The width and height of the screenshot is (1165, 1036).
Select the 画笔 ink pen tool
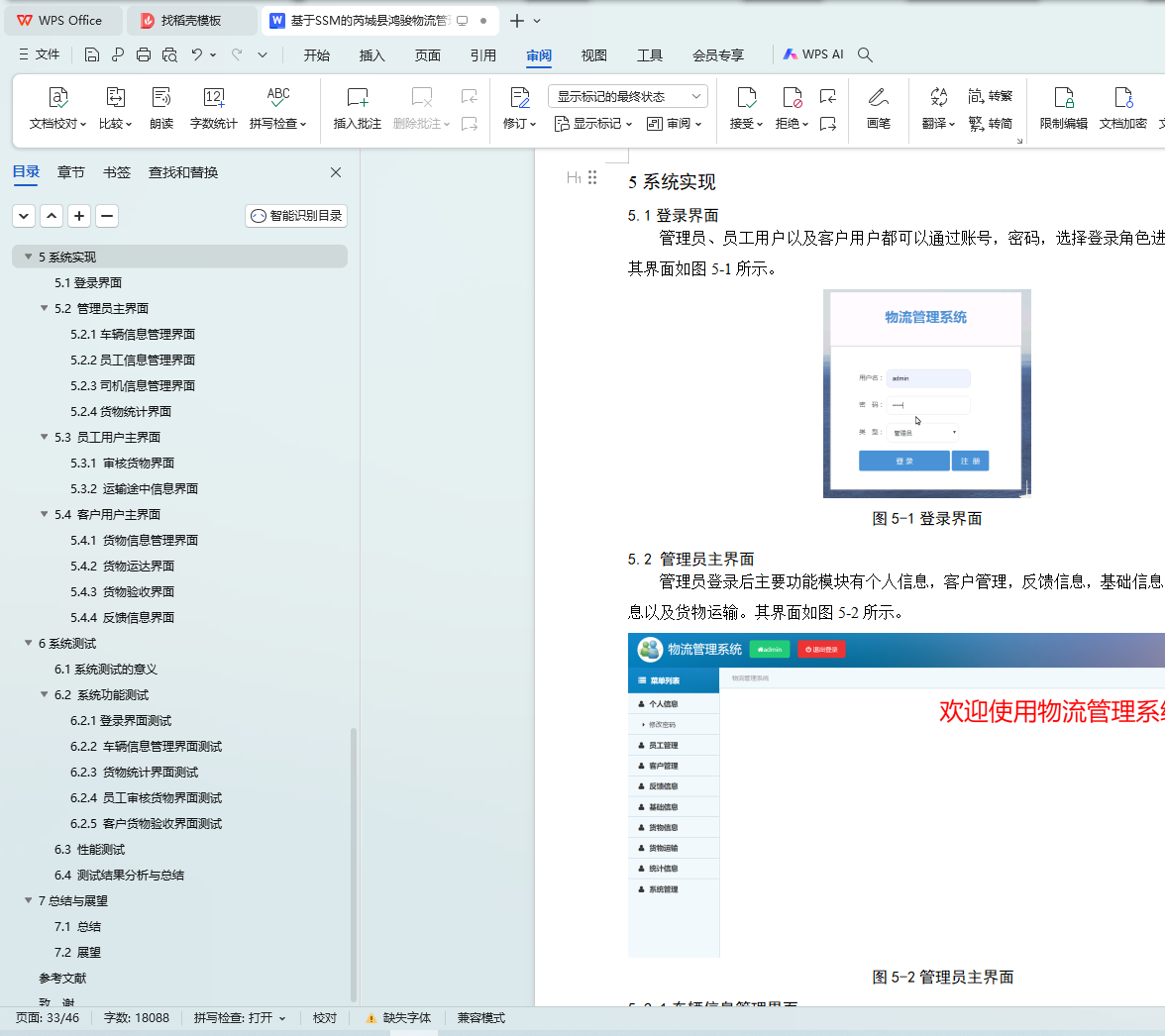coord(878,108)
